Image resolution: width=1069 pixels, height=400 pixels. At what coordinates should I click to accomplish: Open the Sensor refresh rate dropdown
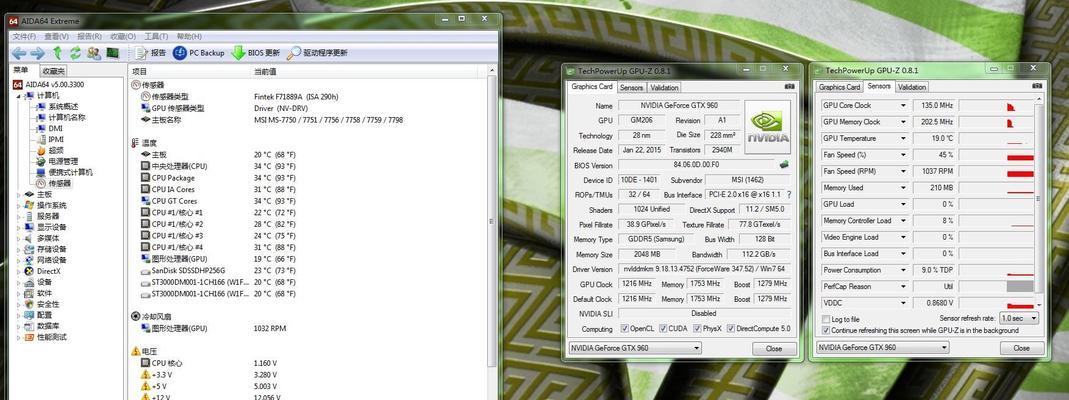point(1019,318)
